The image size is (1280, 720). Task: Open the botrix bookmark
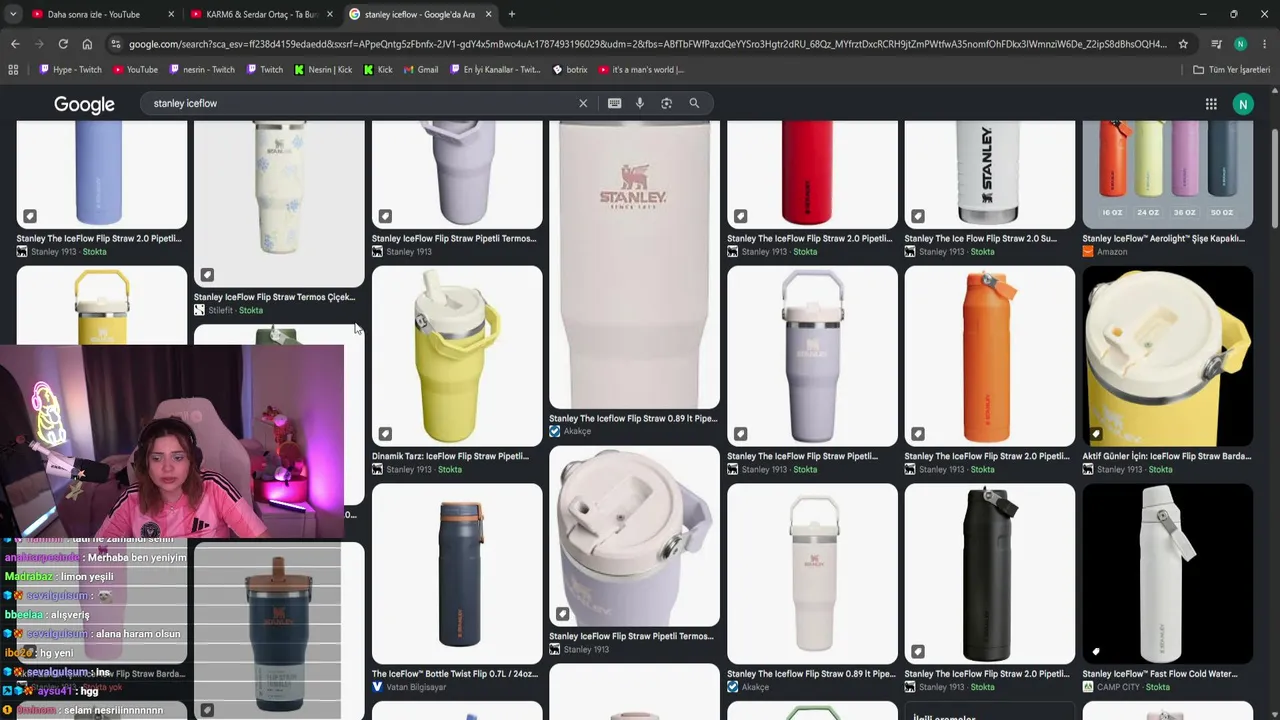pyautogui.click(x=570, y=70)
